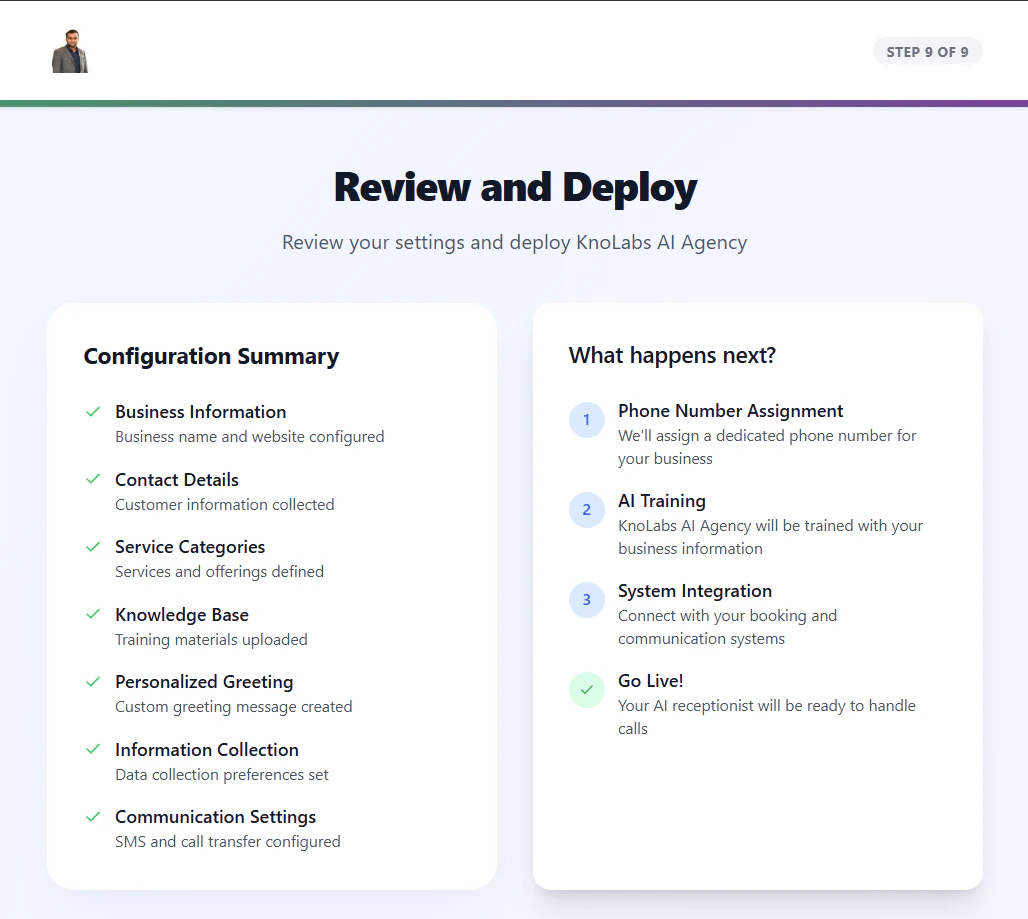Open the profile avatar in the header
This screenshot has height=919, width=1028.
click(x=69, y=49)
